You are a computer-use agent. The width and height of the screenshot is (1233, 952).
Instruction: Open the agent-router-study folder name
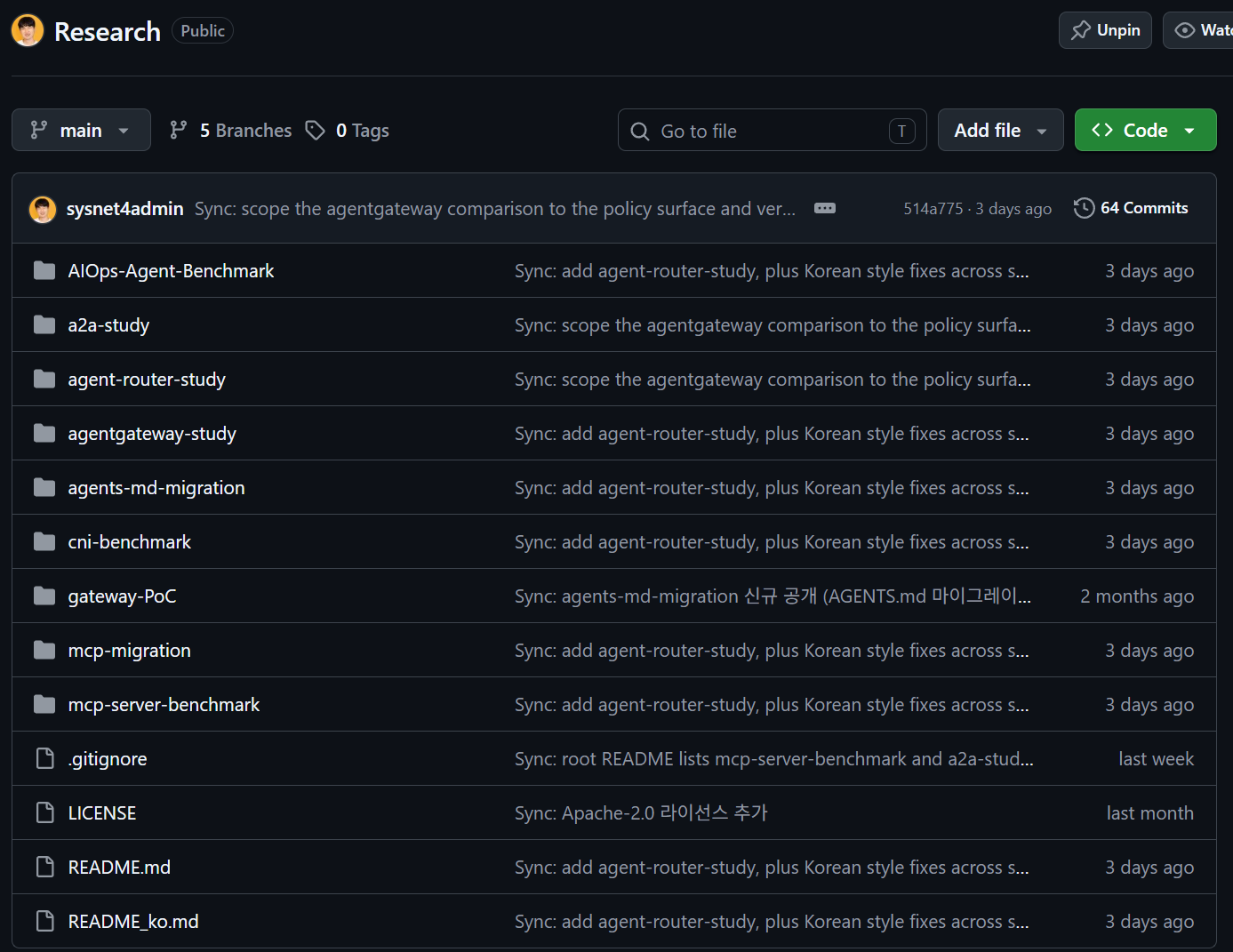tap(147, 380)
